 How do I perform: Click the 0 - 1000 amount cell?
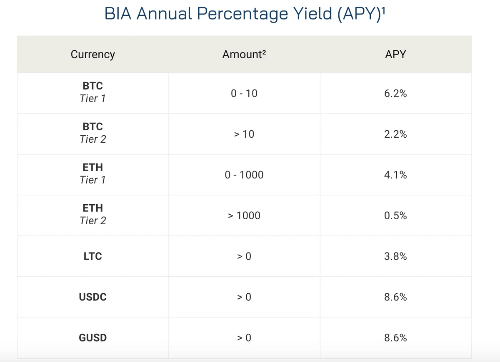click(x=244, y=175)
